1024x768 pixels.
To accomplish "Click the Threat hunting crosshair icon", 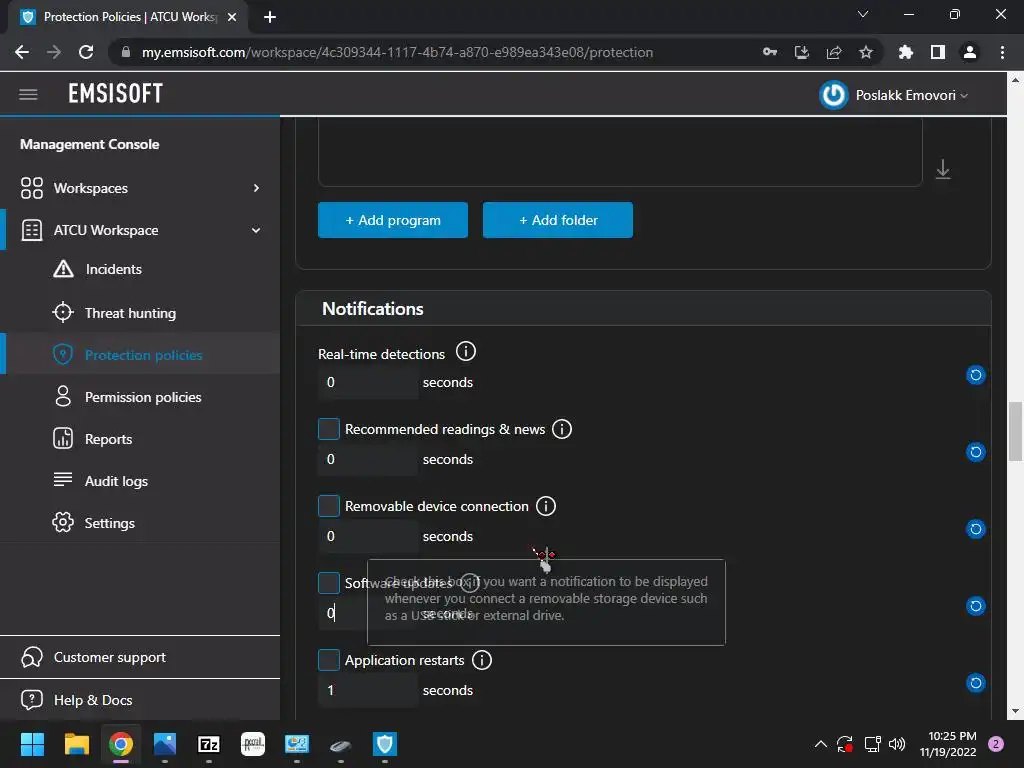I will point(63,313).
